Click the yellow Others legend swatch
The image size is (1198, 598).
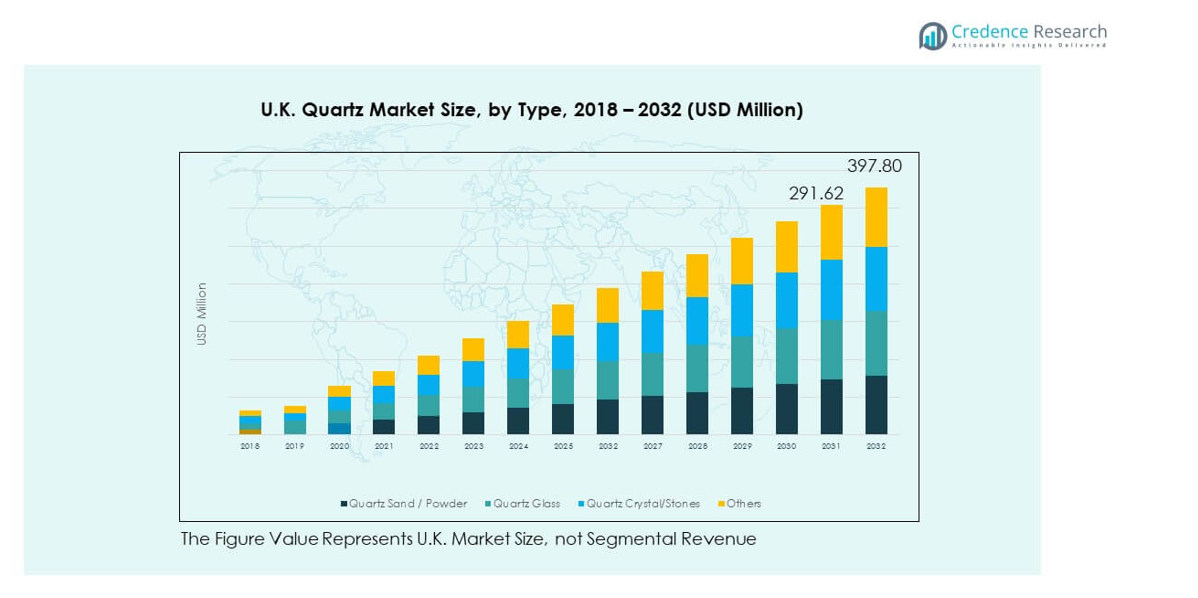721,504
